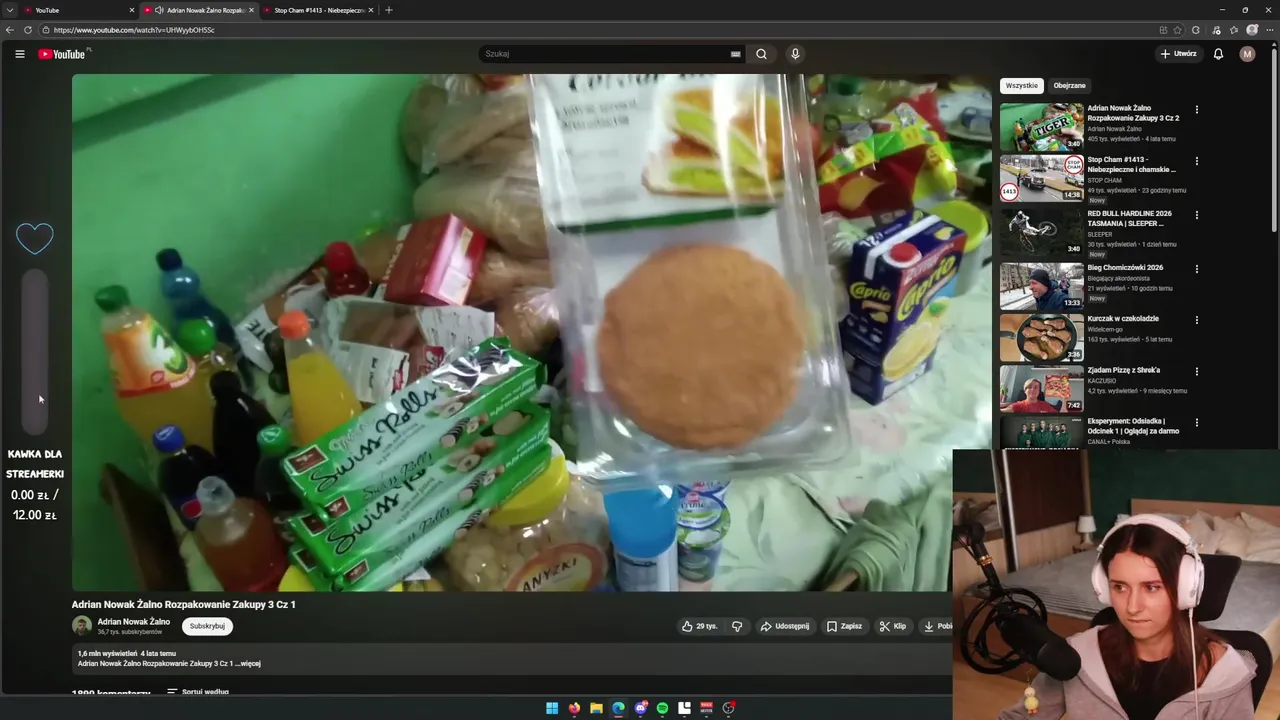Select the Obejrzane filter chip
Screen dimensions: 1280x720
coord(1069,86)
